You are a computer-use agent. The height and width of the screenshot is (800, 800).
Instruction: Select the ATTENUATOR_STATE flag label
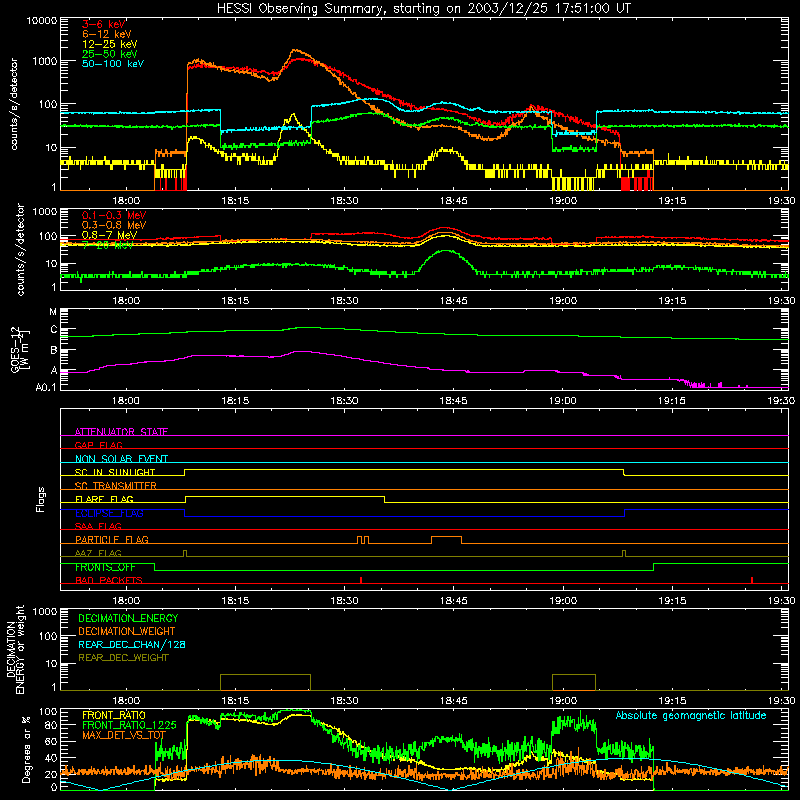click(x=121, y=432)
